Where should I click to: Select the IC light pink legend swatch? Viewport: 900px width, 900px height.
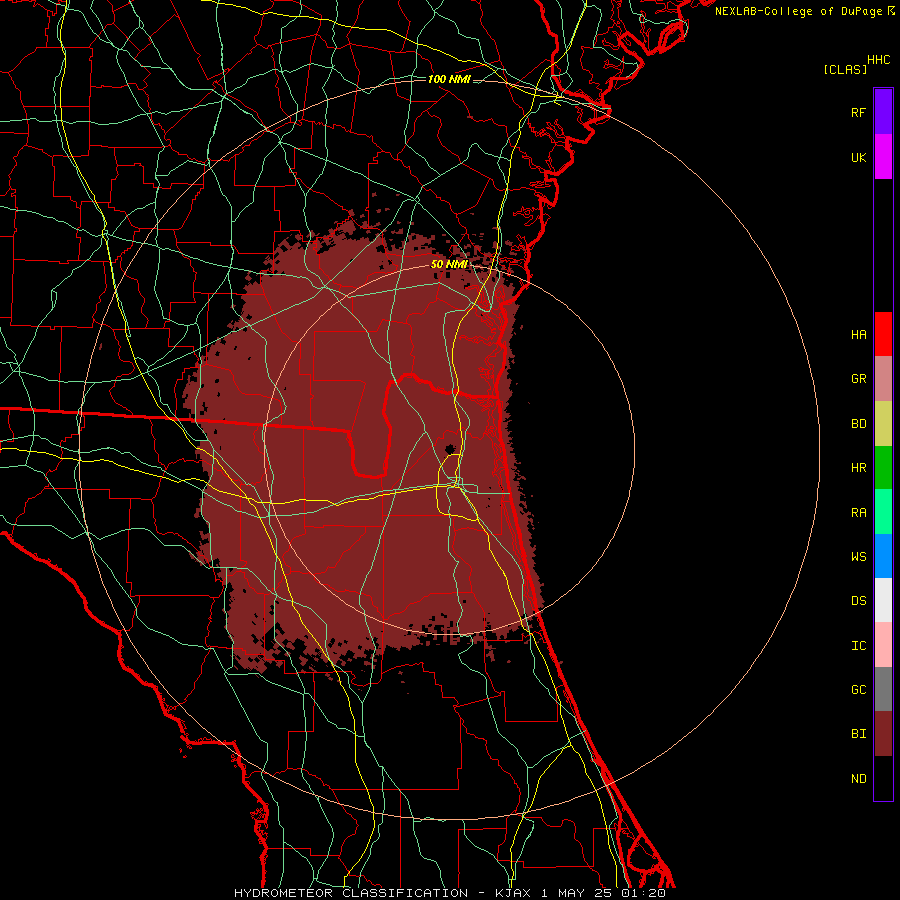883,645
